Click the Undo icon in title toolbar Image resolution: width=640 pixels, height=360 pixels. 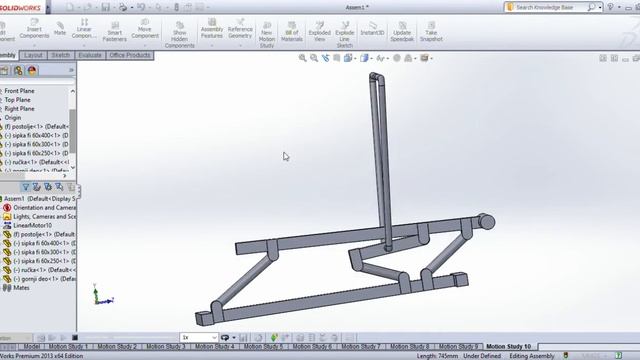click(141, 7)
